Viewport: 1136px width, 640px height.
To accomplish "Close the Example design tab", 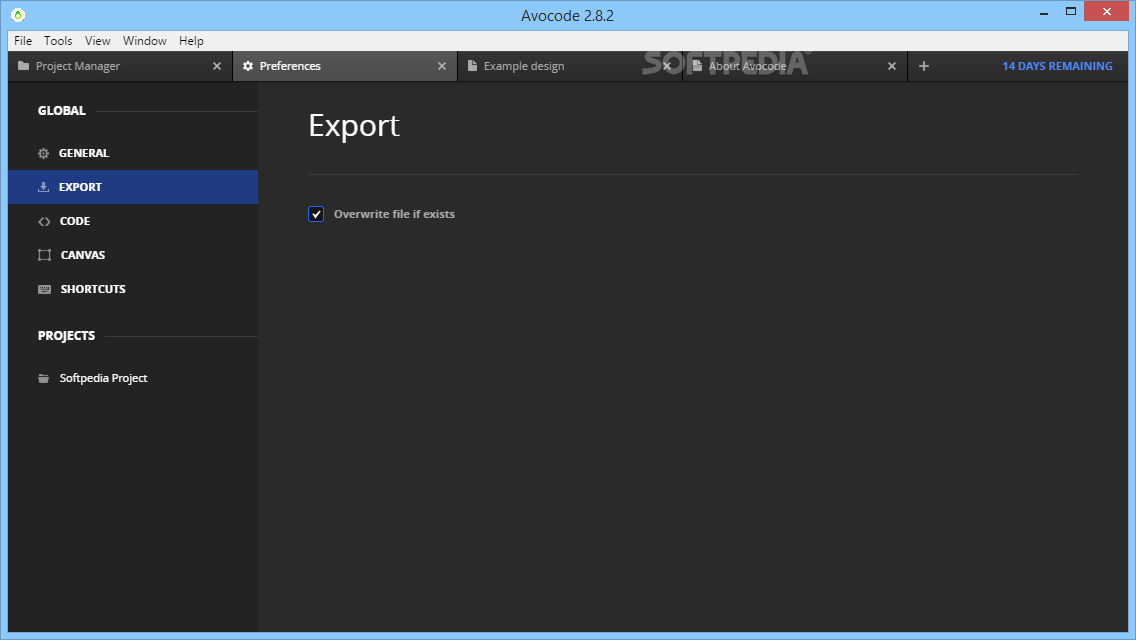I will tap(667, 66).
